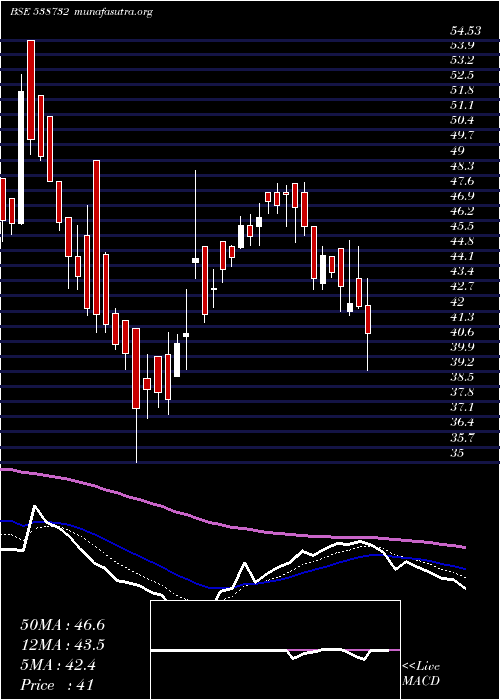
Task: Click the 42.7 price label
Action: tap(462, 287)
